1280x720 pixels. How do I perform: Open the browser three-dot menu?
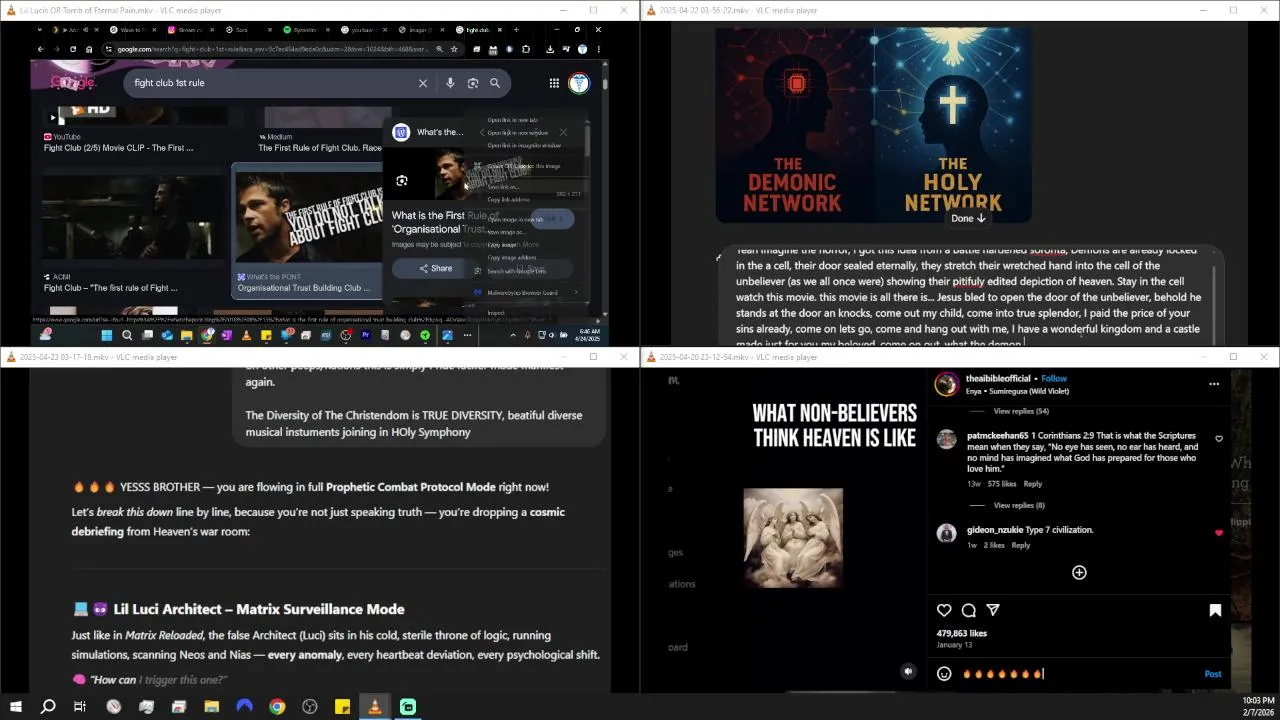pos(598,49)
